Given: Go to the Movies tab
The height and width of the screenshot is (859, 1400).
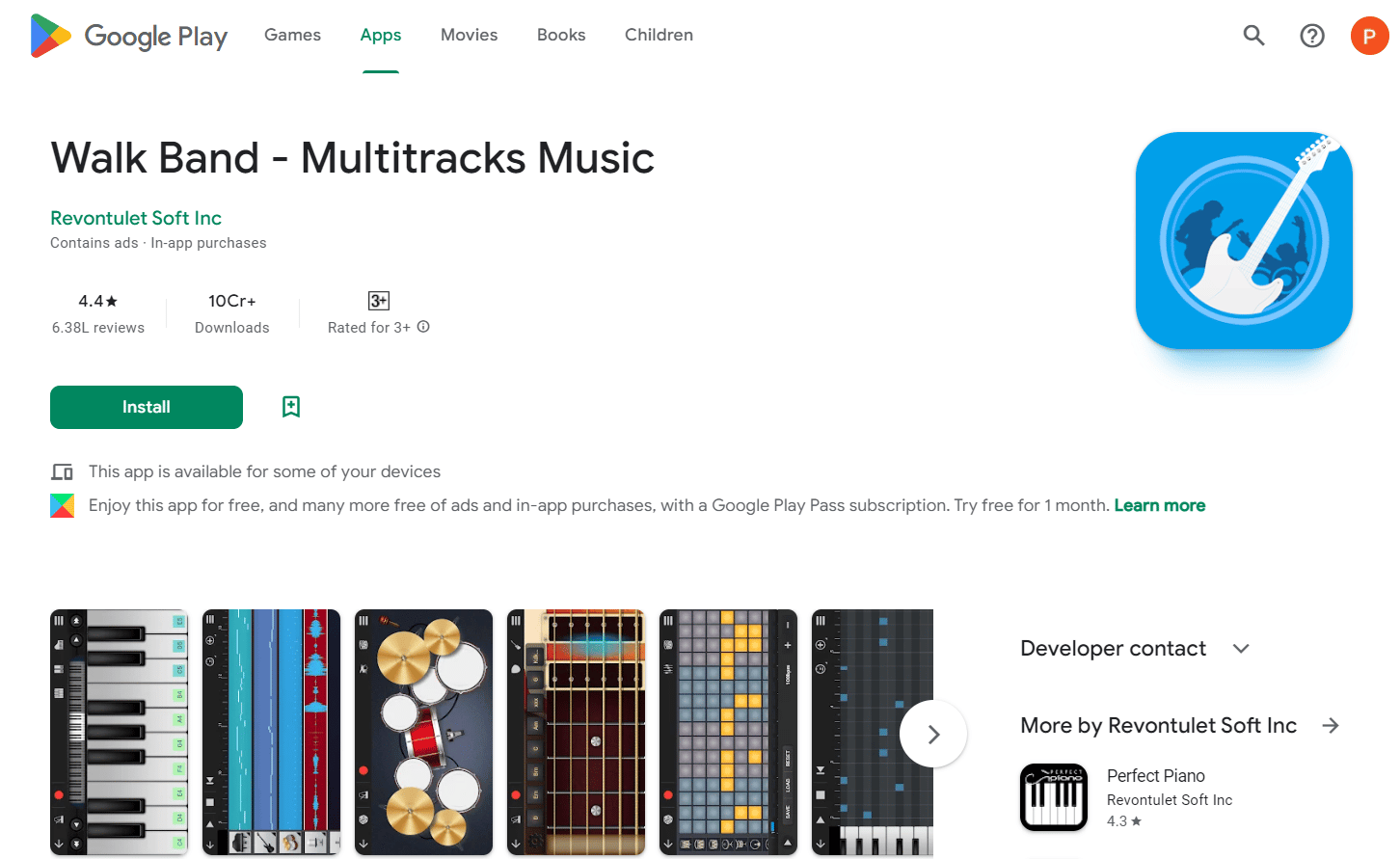Looking at the screenshot, I should (469, 35).
